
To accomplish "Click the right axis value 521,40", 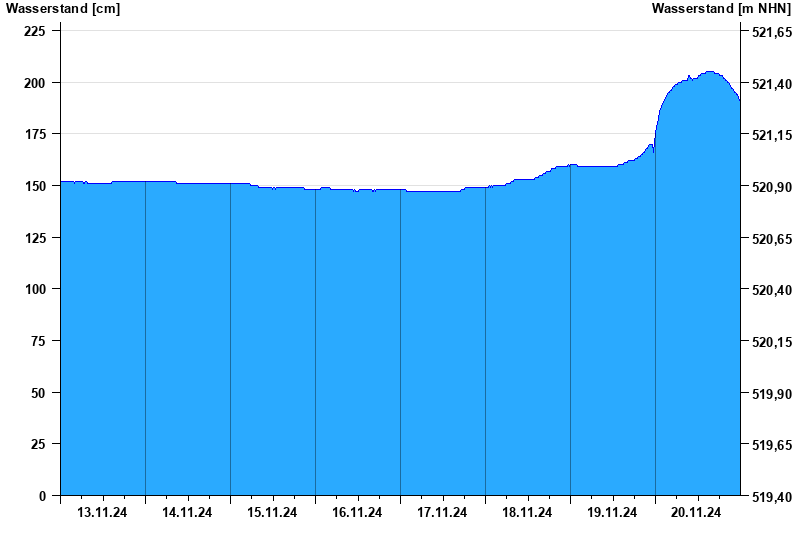I will point(772,84).
